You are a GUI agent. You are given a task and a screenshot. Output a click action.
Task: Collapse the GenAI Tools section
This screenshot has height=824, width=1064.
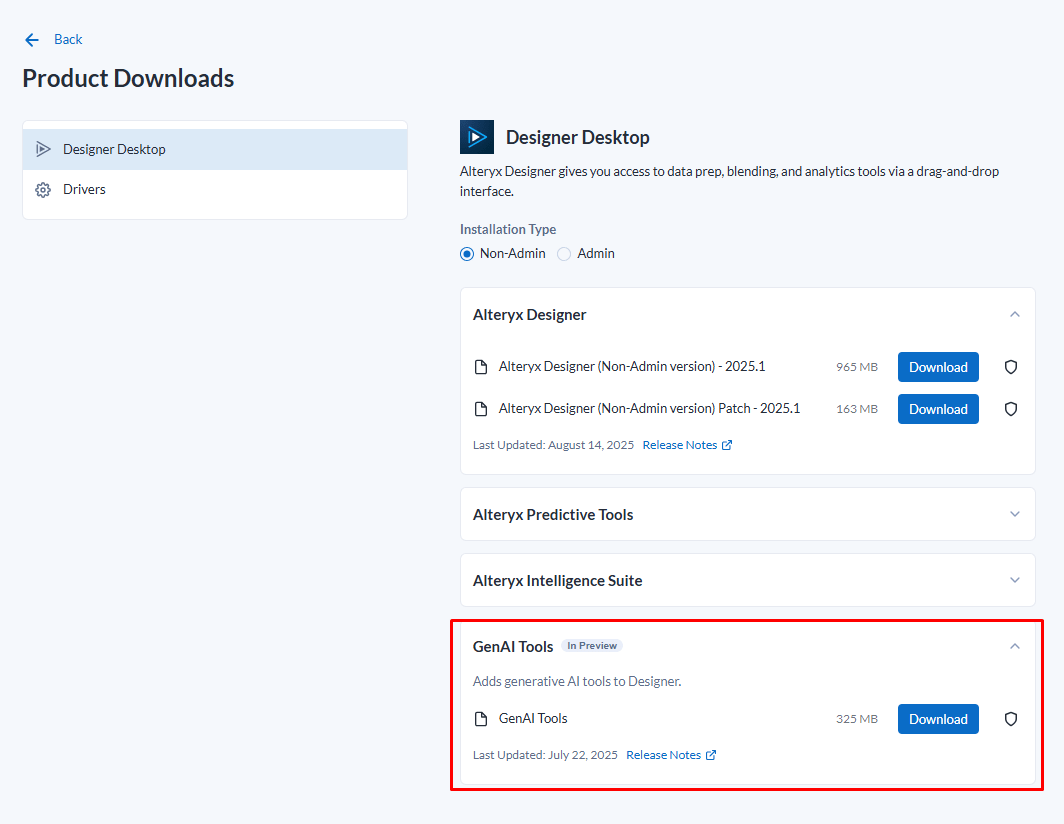coord(1015,646)
